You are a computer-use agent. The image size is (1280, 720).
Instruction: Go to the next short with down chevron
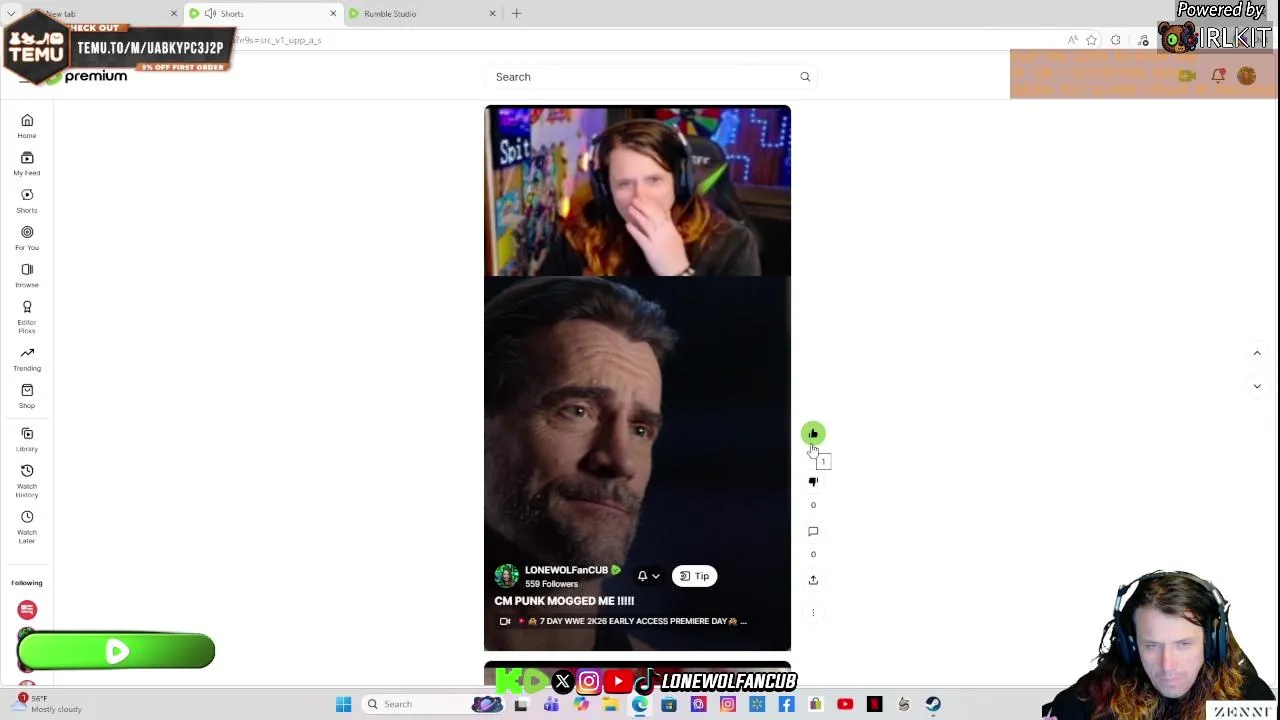coord(1257,386)
